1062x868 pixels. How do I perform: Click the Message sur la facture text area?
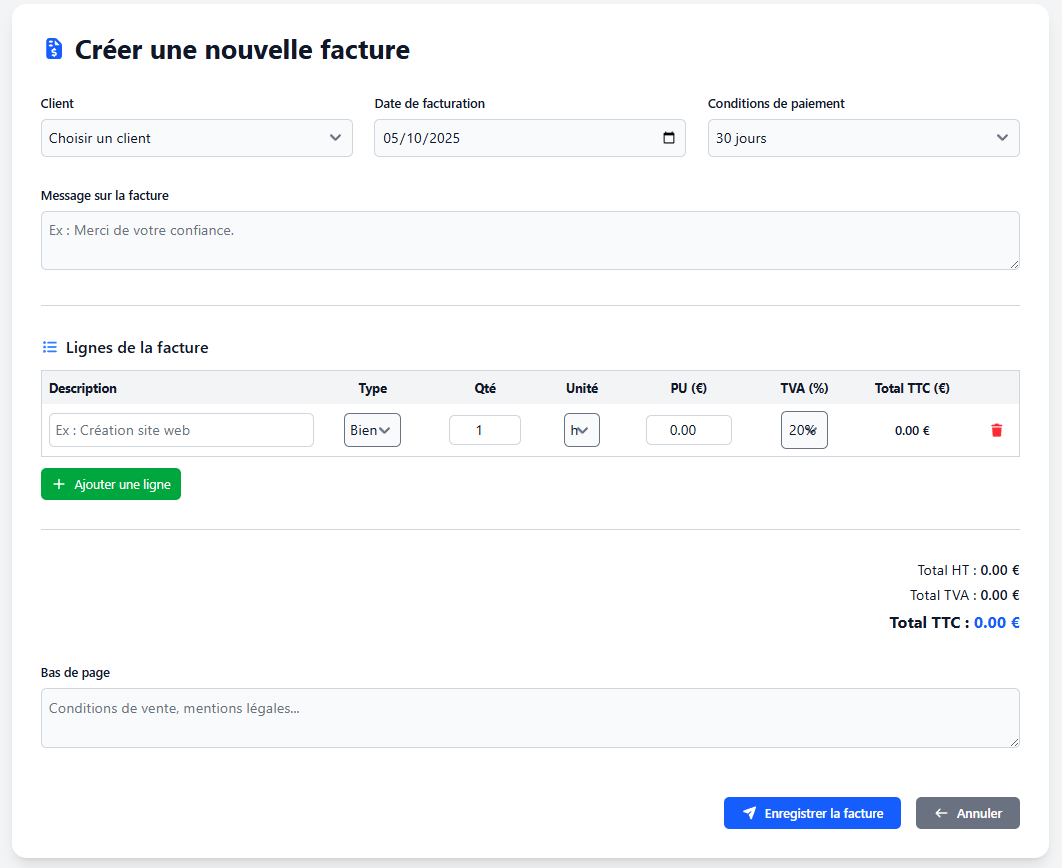pyautogui.click(x=530, y=240)
